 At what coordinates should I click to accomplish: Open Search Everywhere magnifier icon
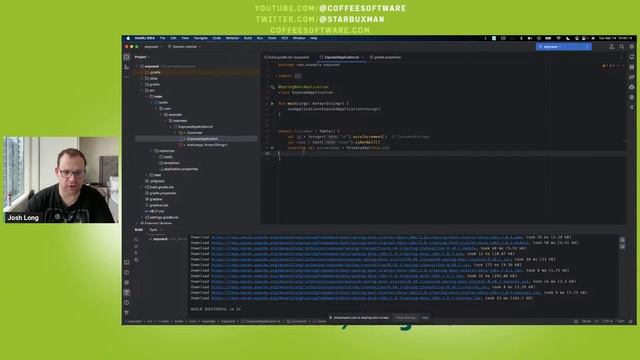(622, 47)
